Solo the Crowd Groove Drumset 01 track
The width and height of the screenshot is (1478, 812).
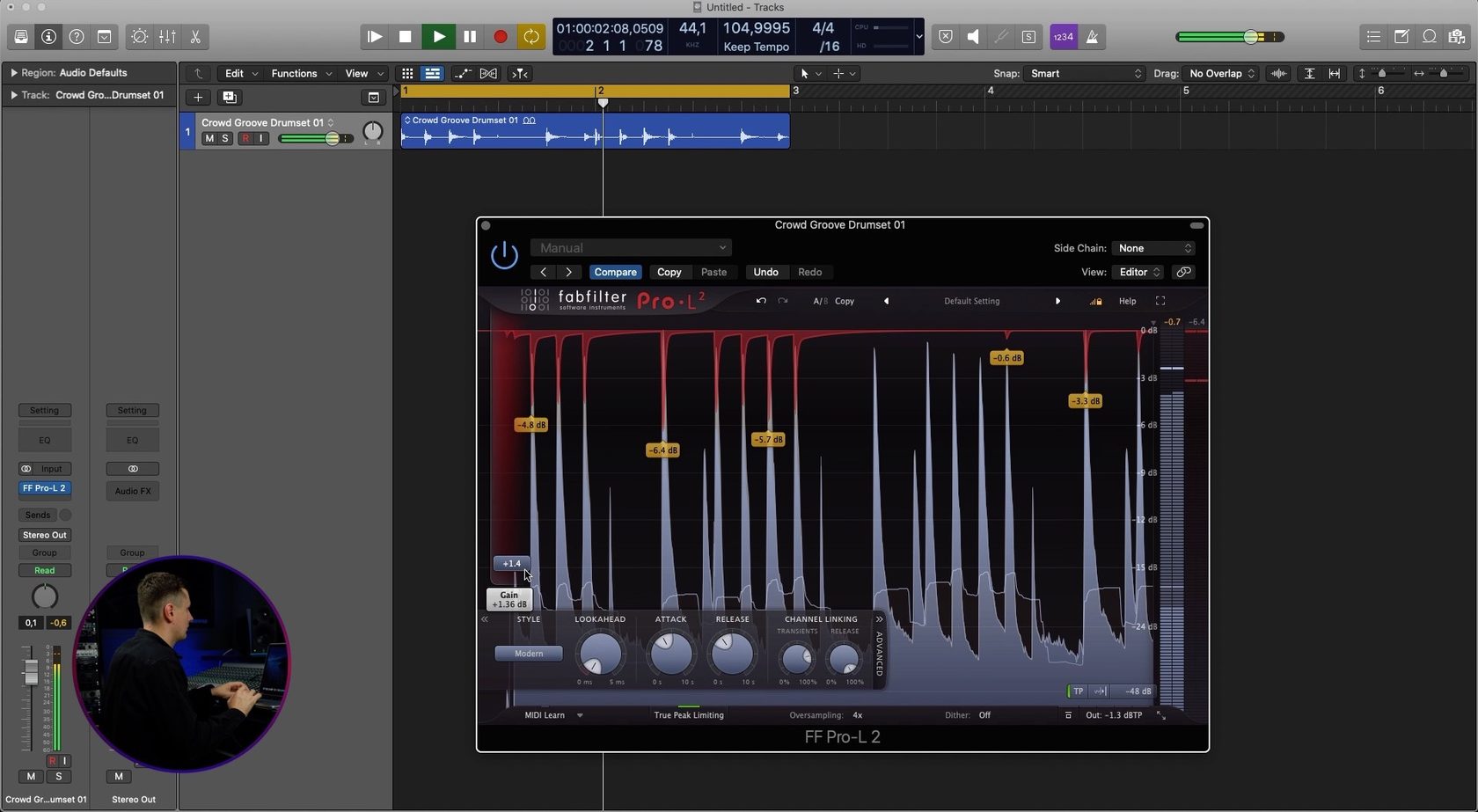225,139
